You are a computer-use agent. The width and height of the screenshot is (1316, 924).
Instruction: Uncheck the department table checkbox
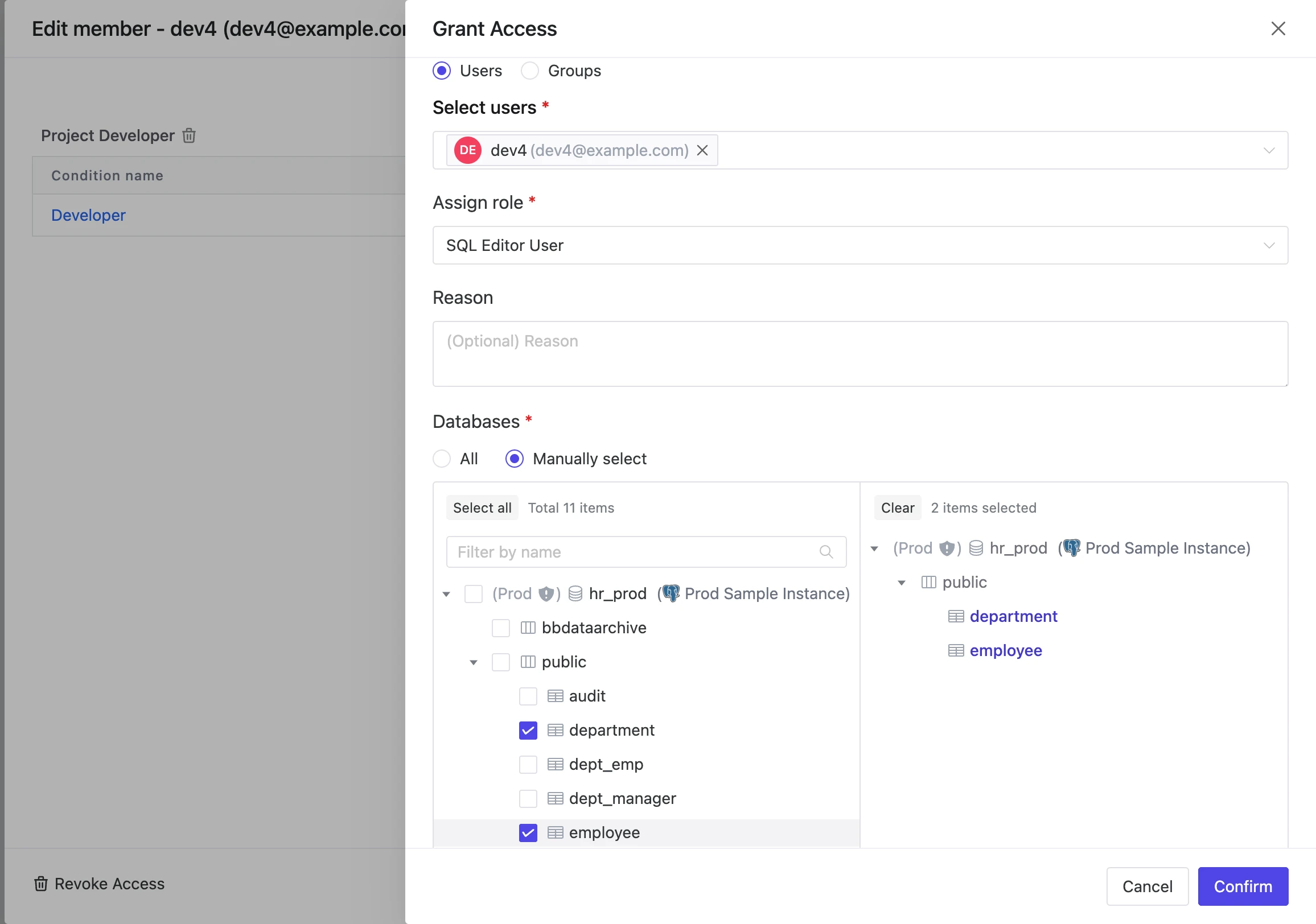click(x=527, y=731)
